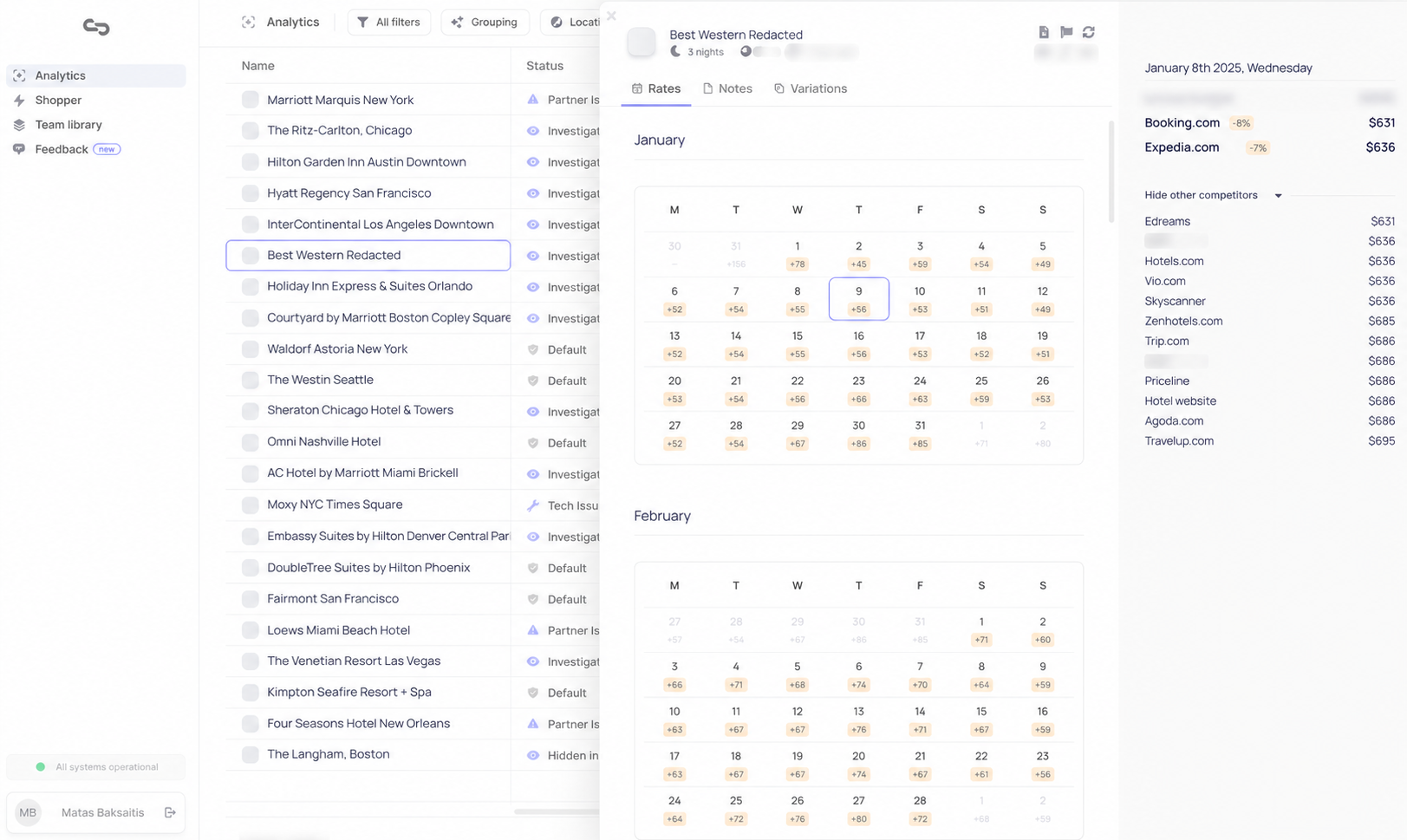The width and height of the screenshot is (1407, 840).
Task: Open the Location filter button
Action: [x=570, y=22]
